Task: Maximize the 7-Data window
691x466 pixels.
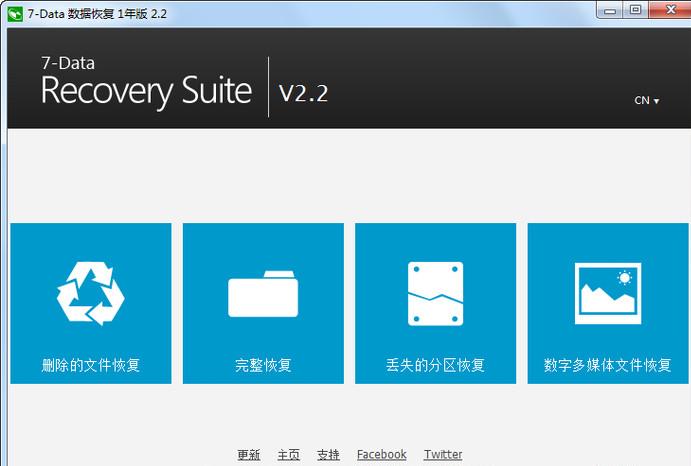Action: (x=635, y=10)
